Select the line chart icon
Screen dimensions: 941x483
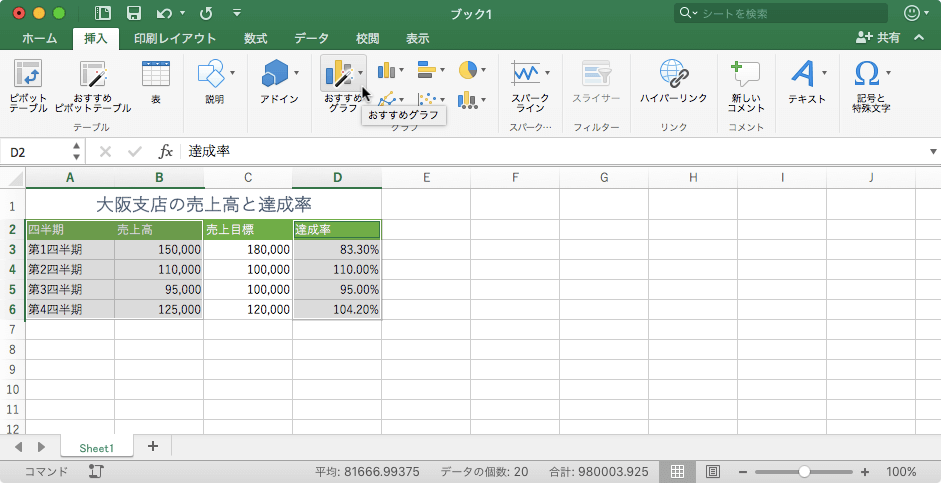coord(386,99)
